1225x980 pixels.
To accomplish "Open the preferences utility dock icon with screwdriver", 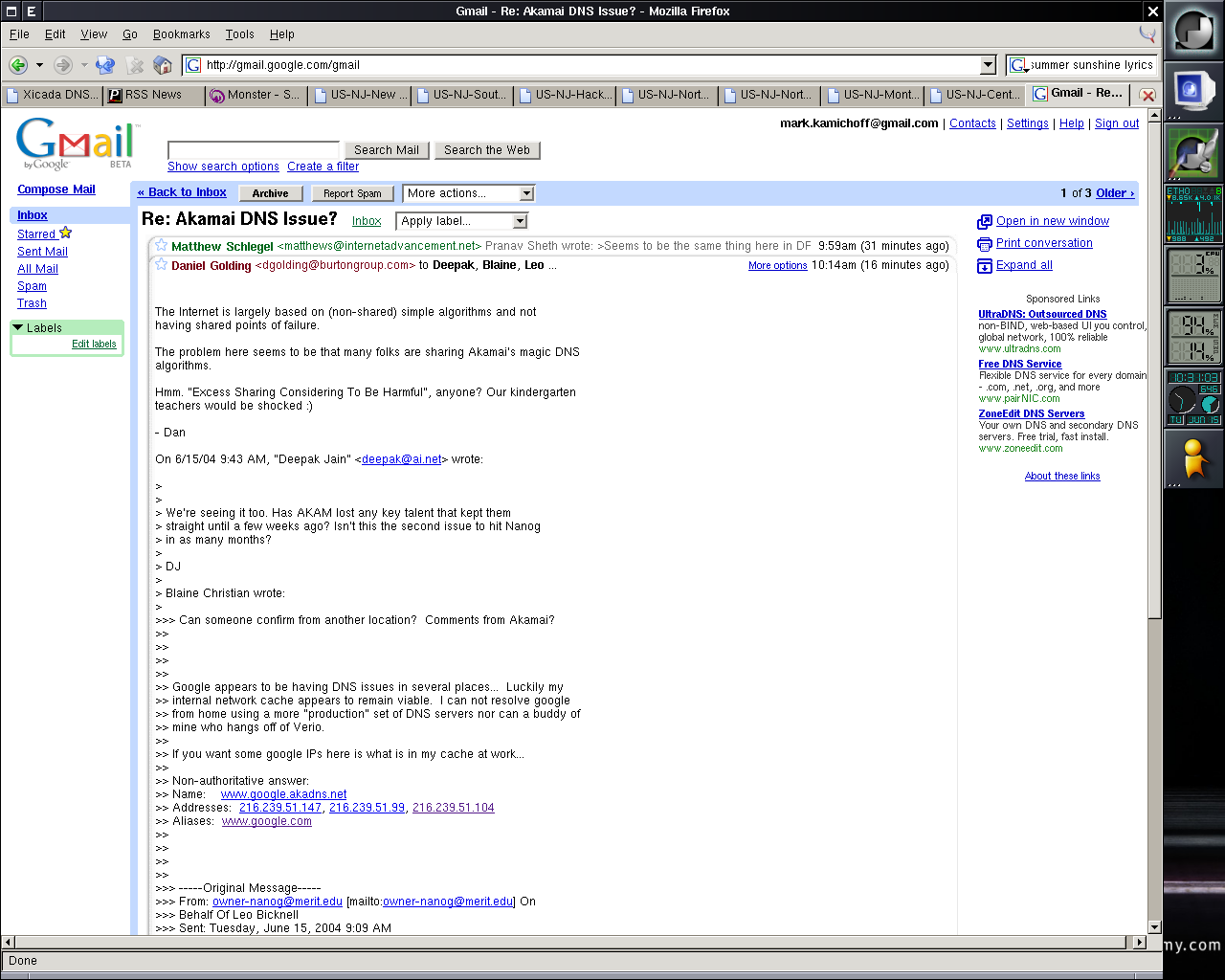I will pos(1193,152).
